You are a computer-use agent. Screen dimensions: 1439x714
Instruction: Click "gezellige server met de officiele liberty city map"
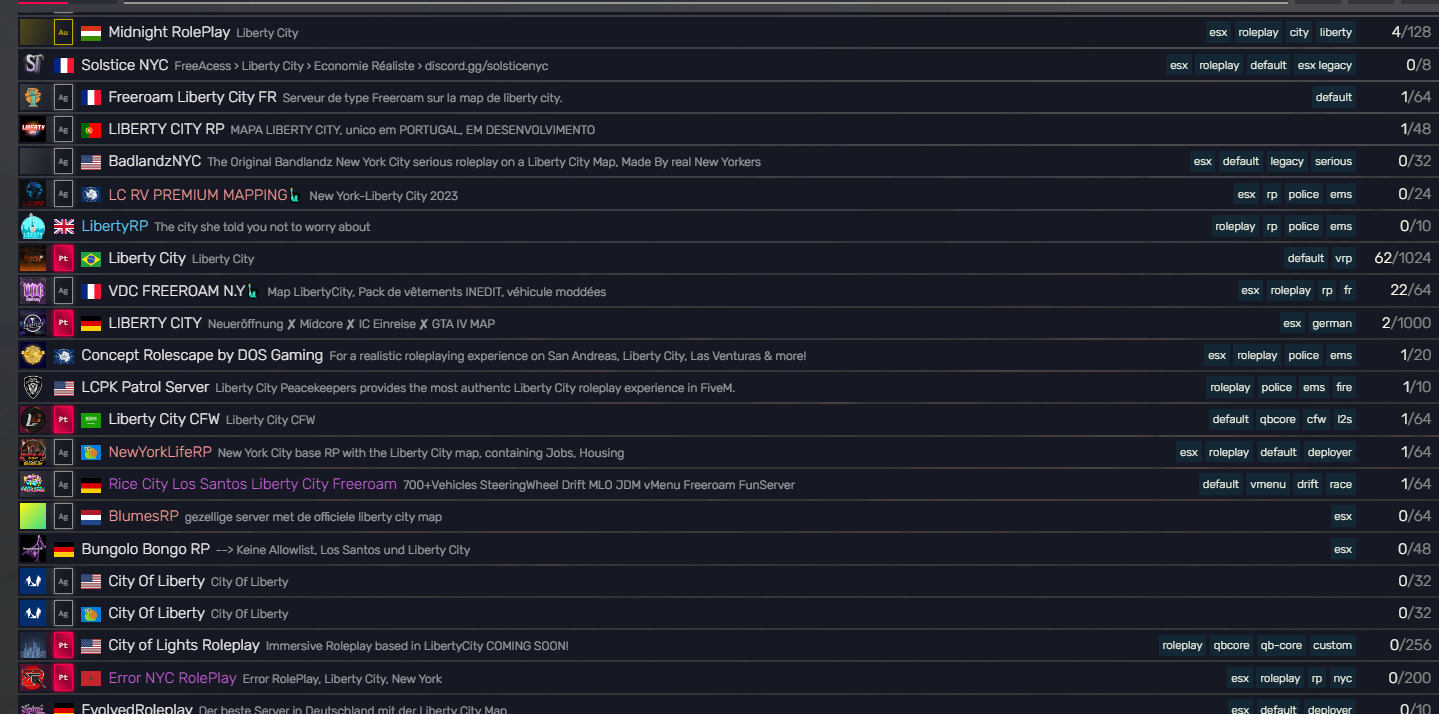313,517
